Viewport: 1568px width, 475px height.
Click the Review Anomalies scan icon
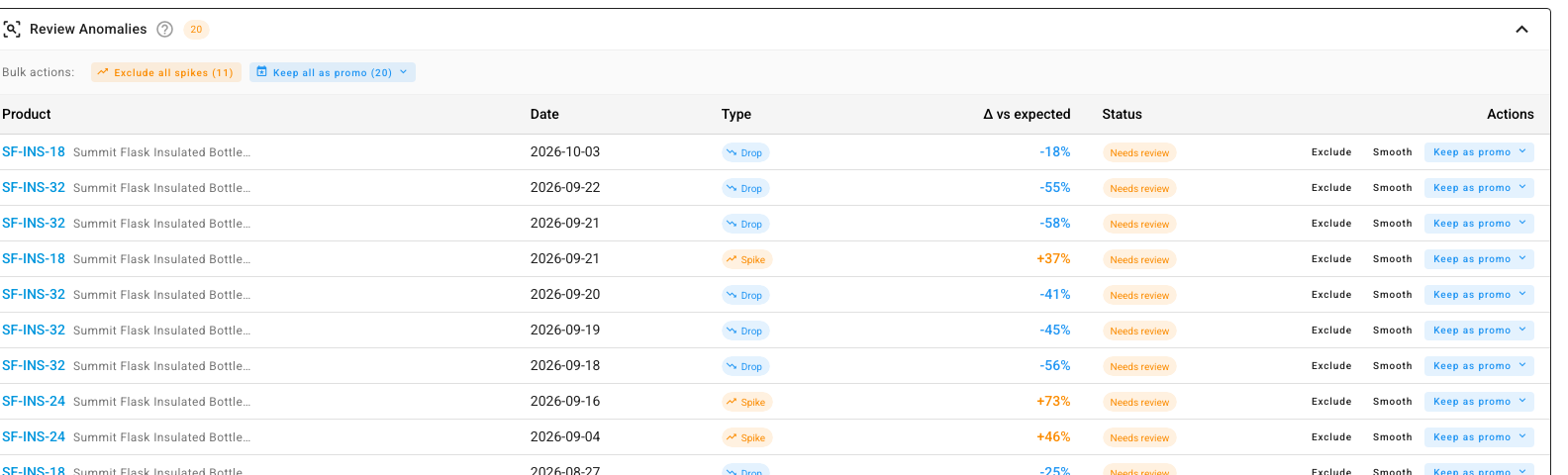click(12, 30)
